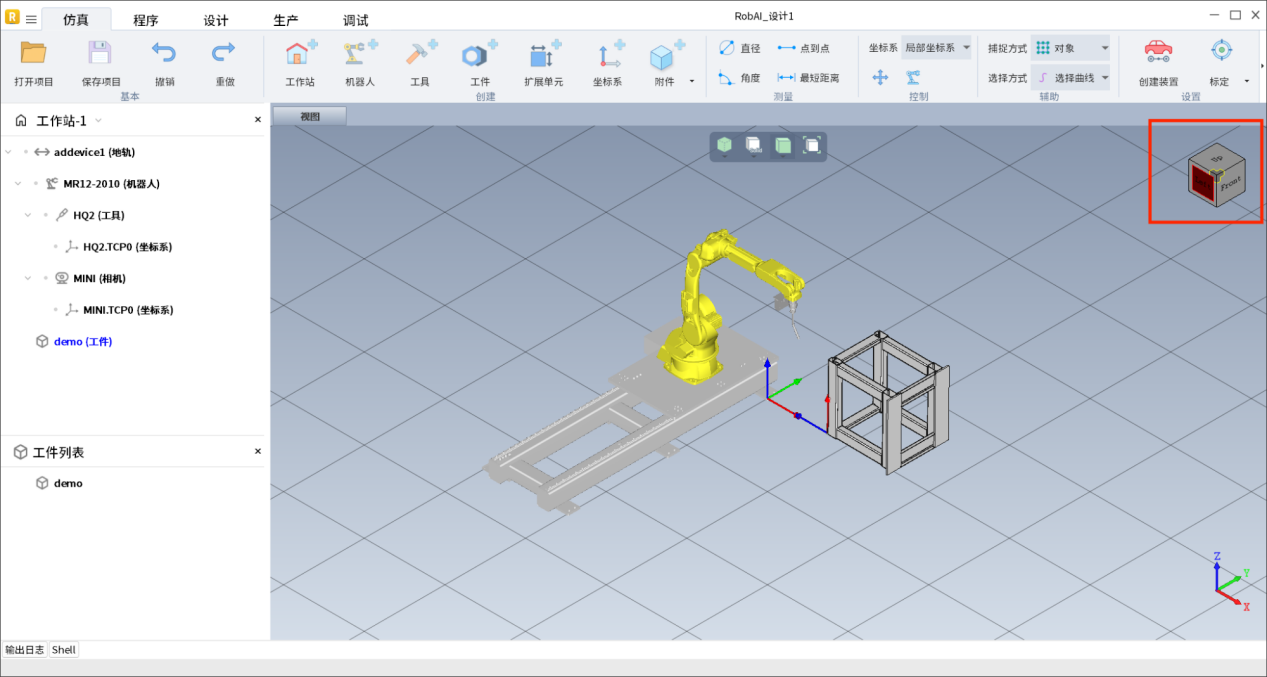The height and width of the screenshot is (677, 1267).
Task: Open the 局部坐标系 coordinate dropdown
Action: [935, 48]
